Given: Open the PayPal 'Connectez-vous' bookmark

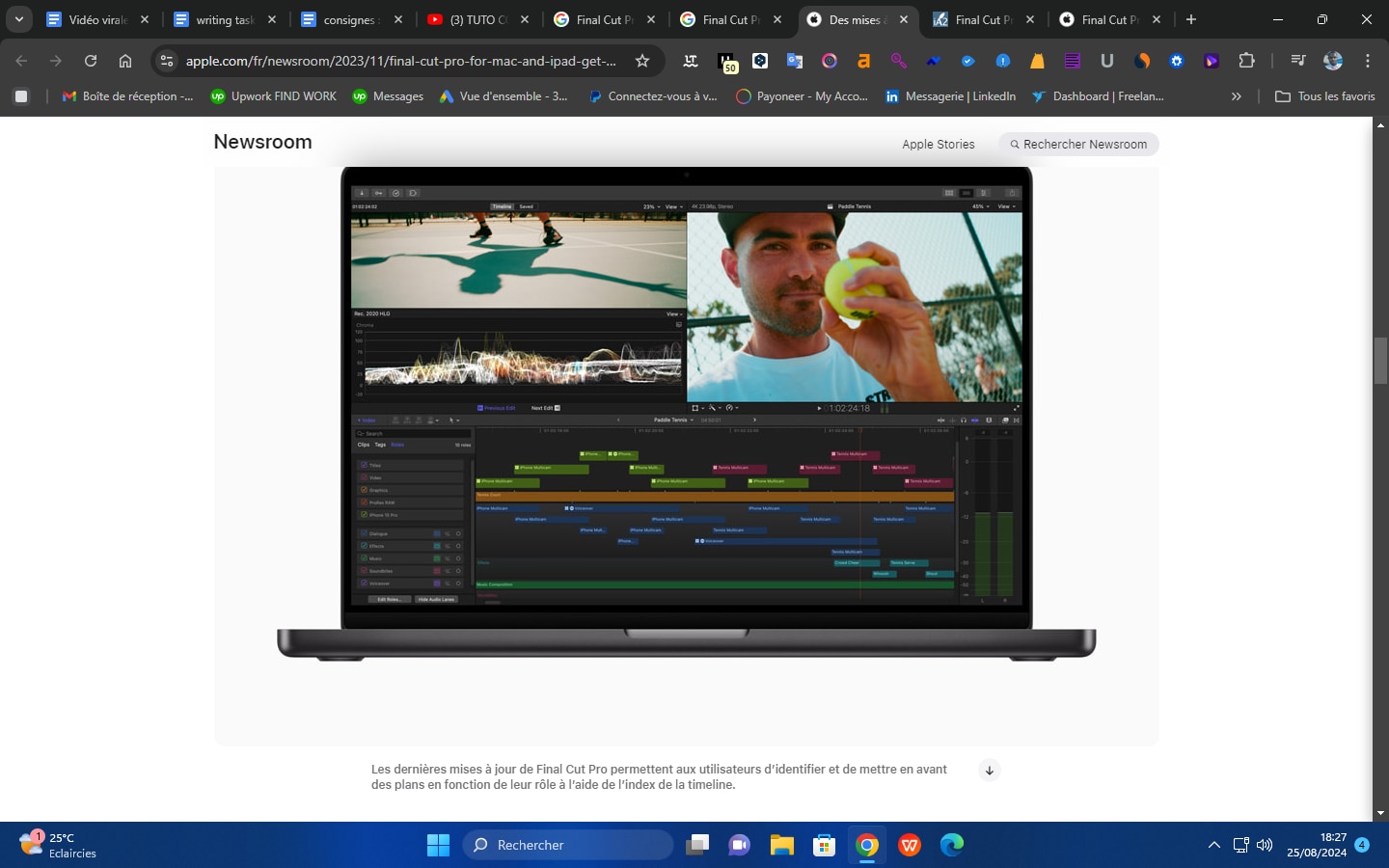Looking at the screenshot, I should point(653,95).
